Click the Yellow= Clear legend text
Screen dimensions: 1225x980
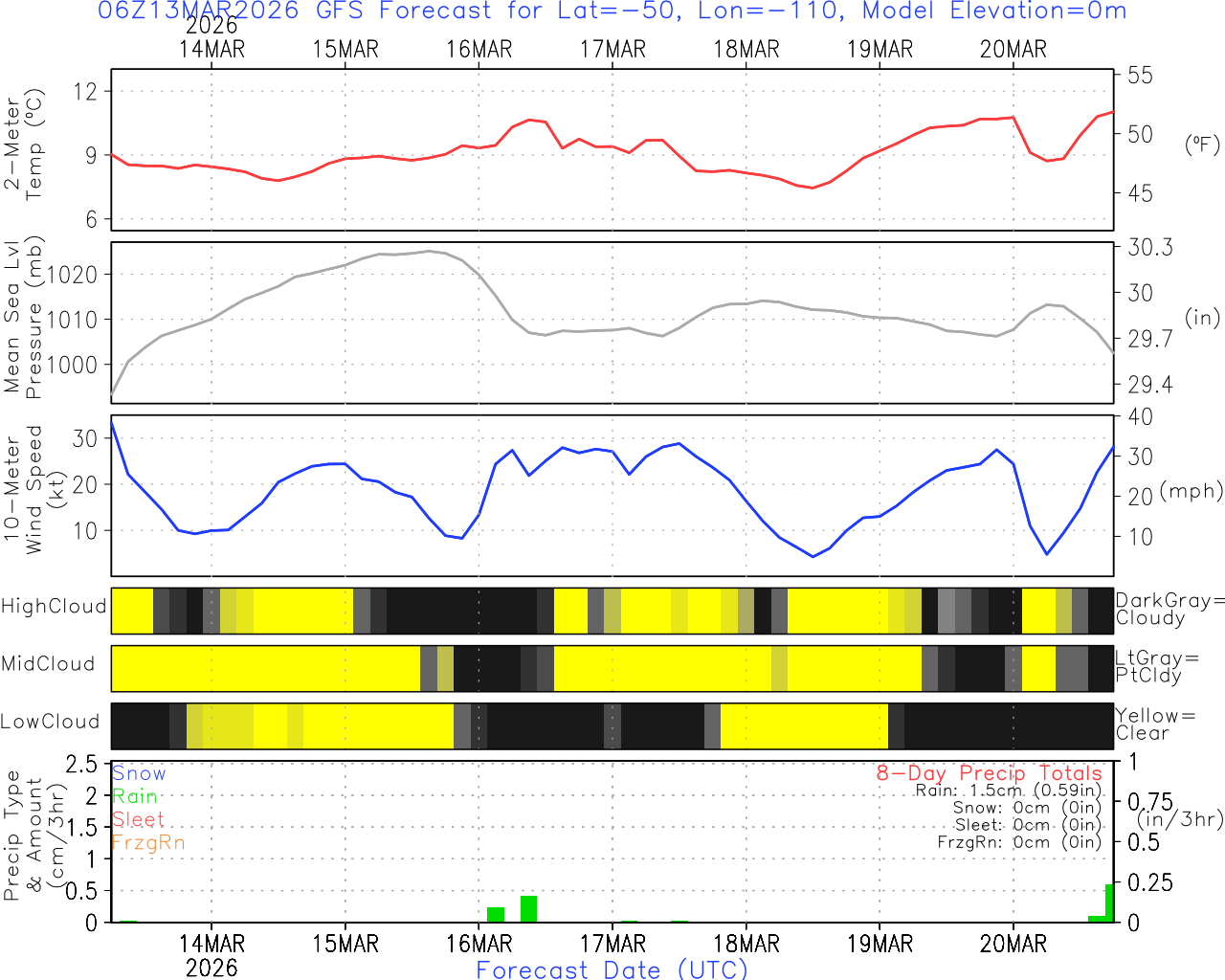(1155, 724)
